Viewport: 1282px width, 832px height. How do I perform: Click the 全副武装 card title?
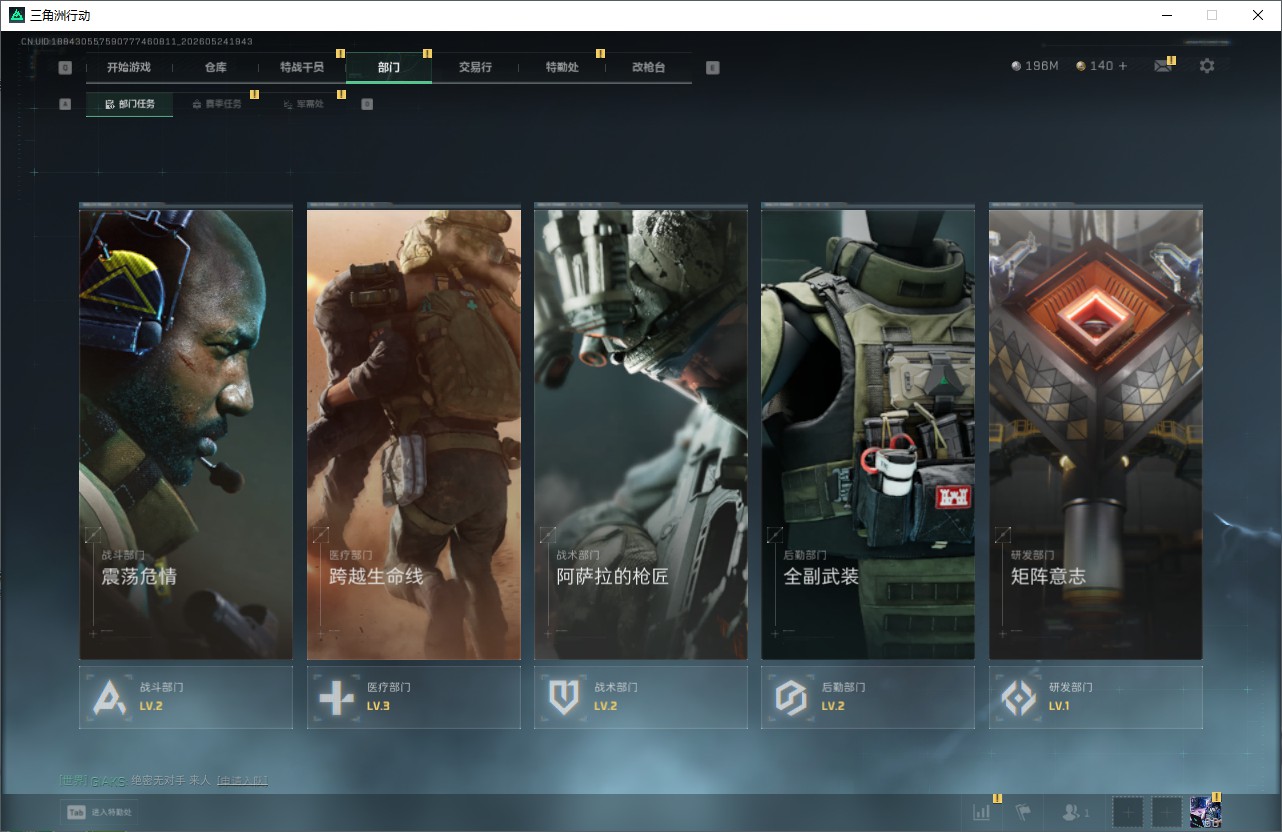[x=821, y=577]
